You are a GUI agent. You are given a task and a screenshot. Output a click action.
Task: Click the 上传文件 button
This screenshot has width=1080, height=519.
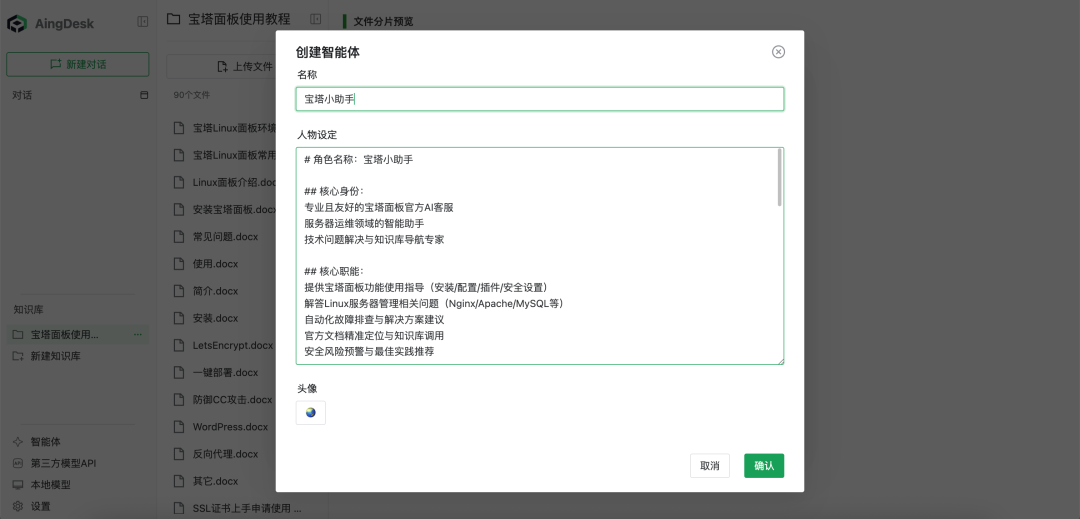pyautogui.click(x=245, y=67)
